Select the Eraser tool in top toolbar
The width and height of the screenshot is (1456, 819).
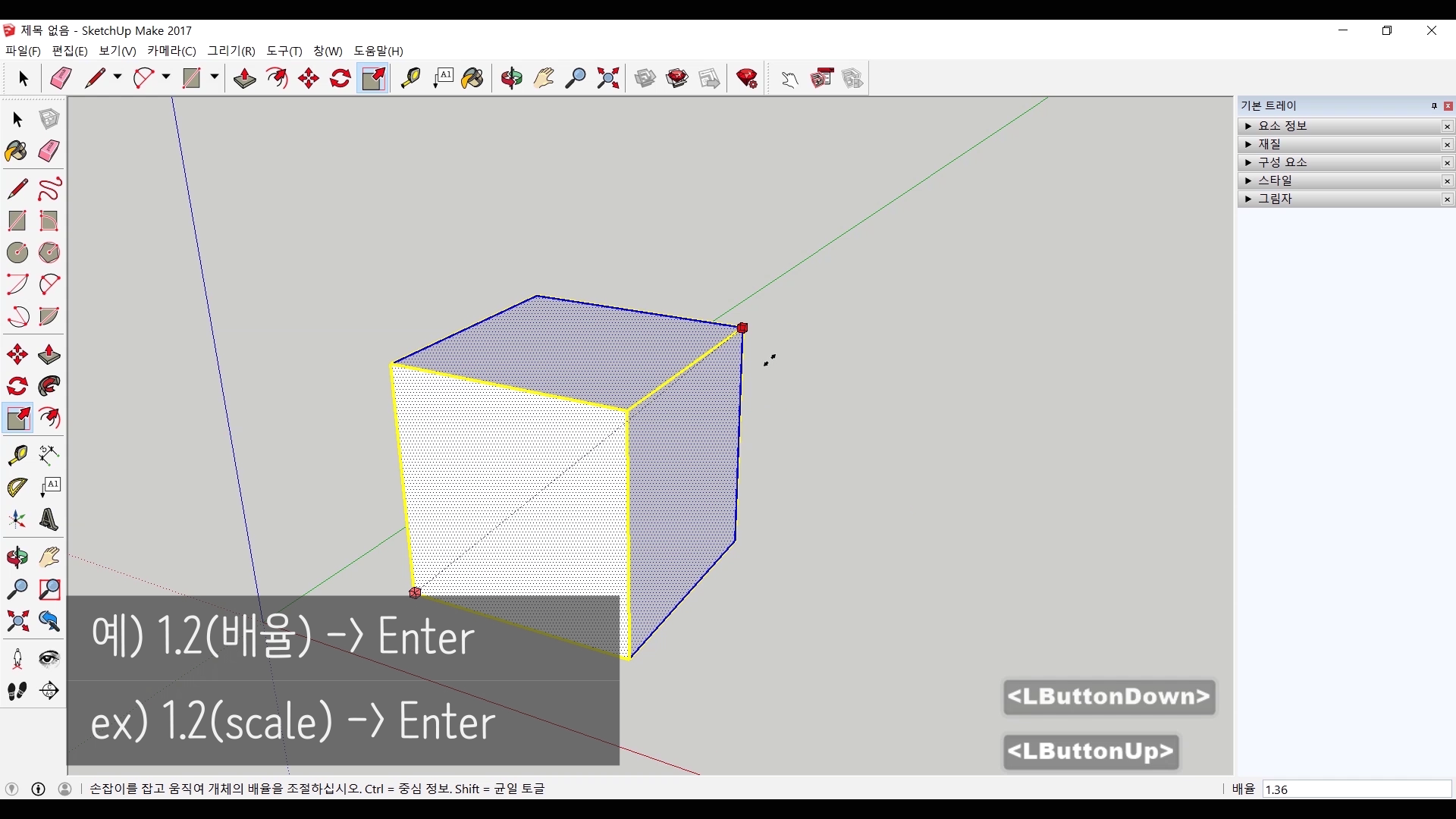61,78
